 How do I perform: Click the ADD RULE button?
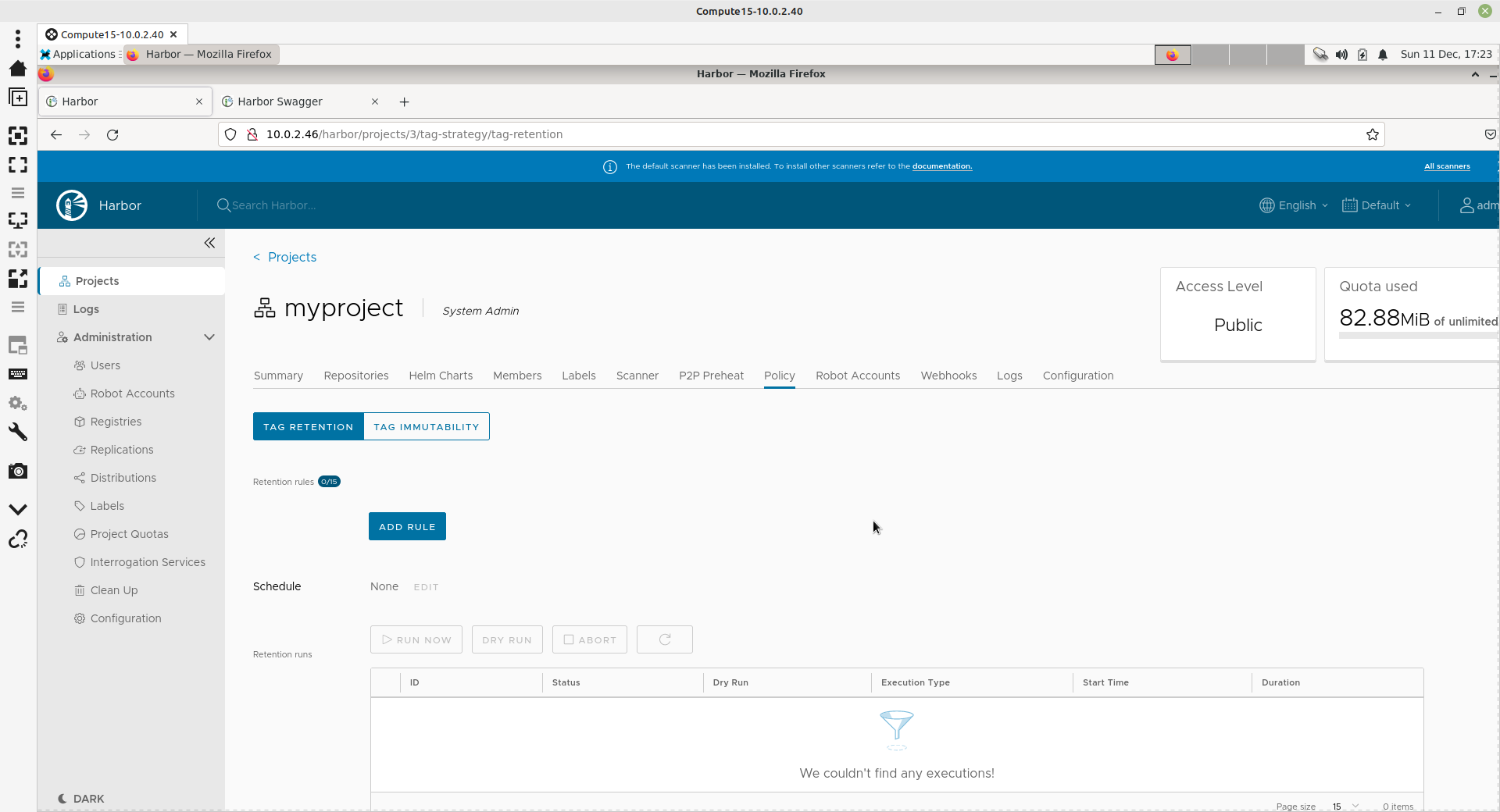point(407,526)
